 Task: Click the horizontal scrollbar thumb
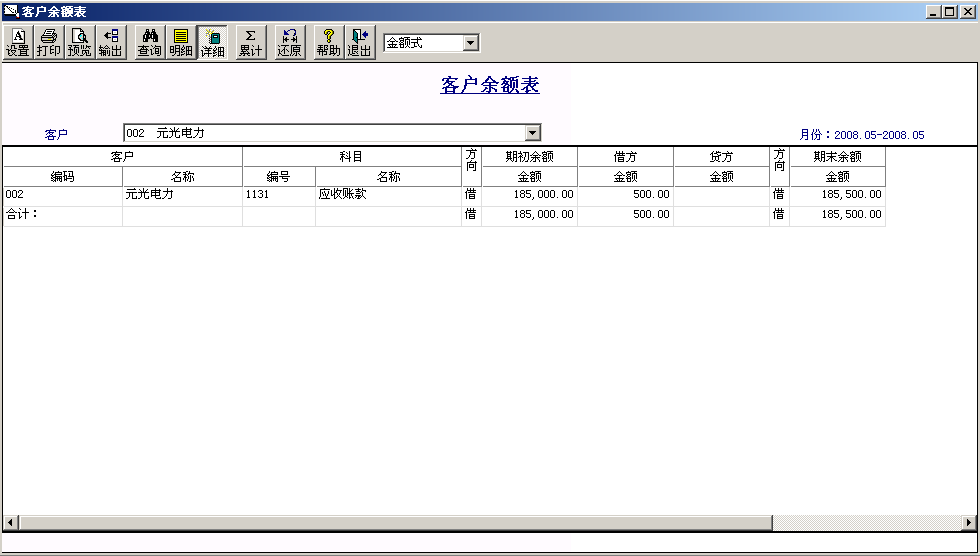click(x=396, y=522)
